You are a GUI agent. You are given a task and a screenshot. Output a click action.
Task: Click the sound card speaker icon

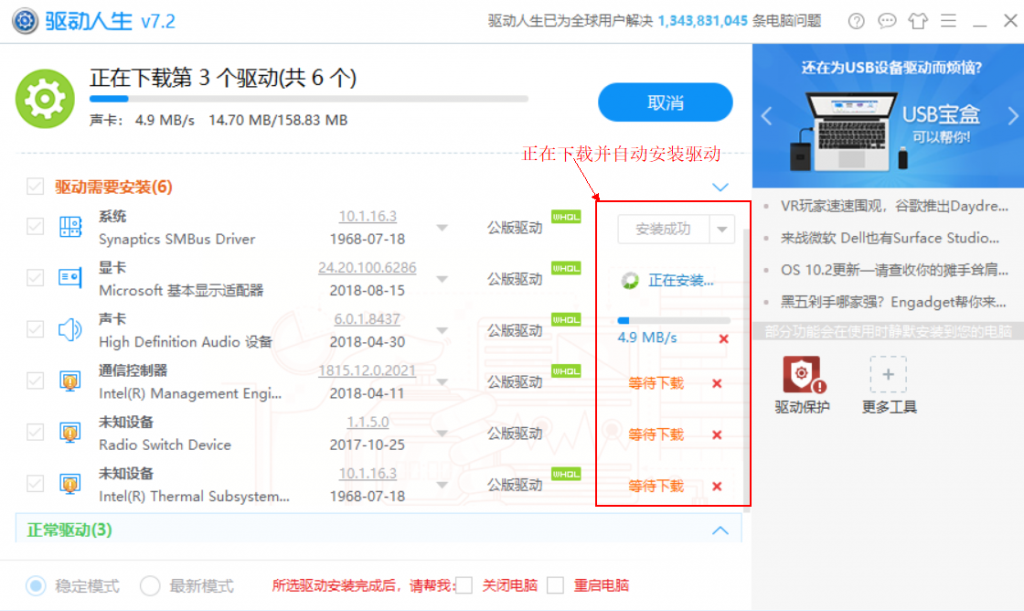pyautogui.click(x=70, y=330)
